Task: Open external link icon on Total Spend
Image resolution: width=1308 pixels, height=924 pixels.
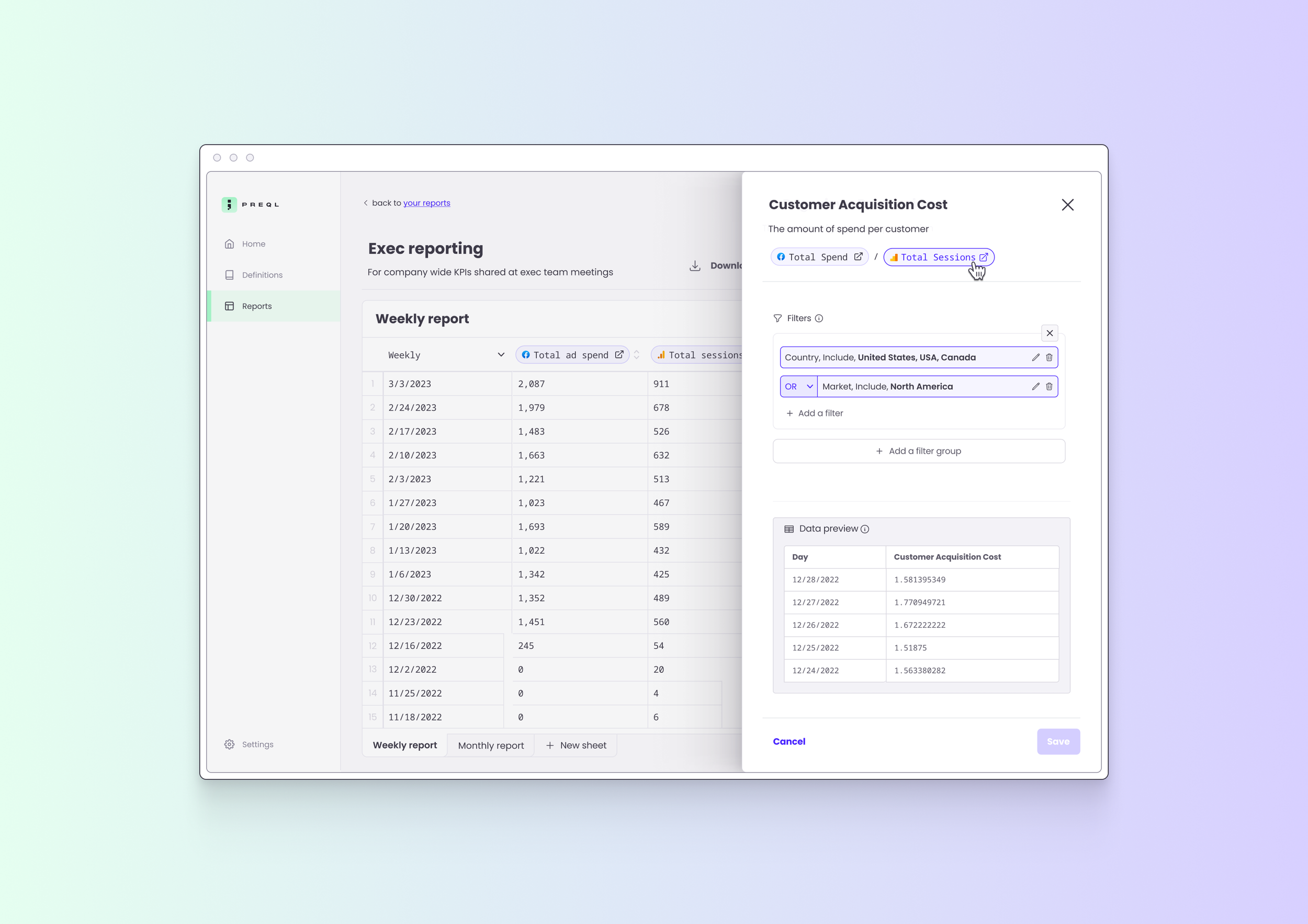Action: tap(858, 257)
